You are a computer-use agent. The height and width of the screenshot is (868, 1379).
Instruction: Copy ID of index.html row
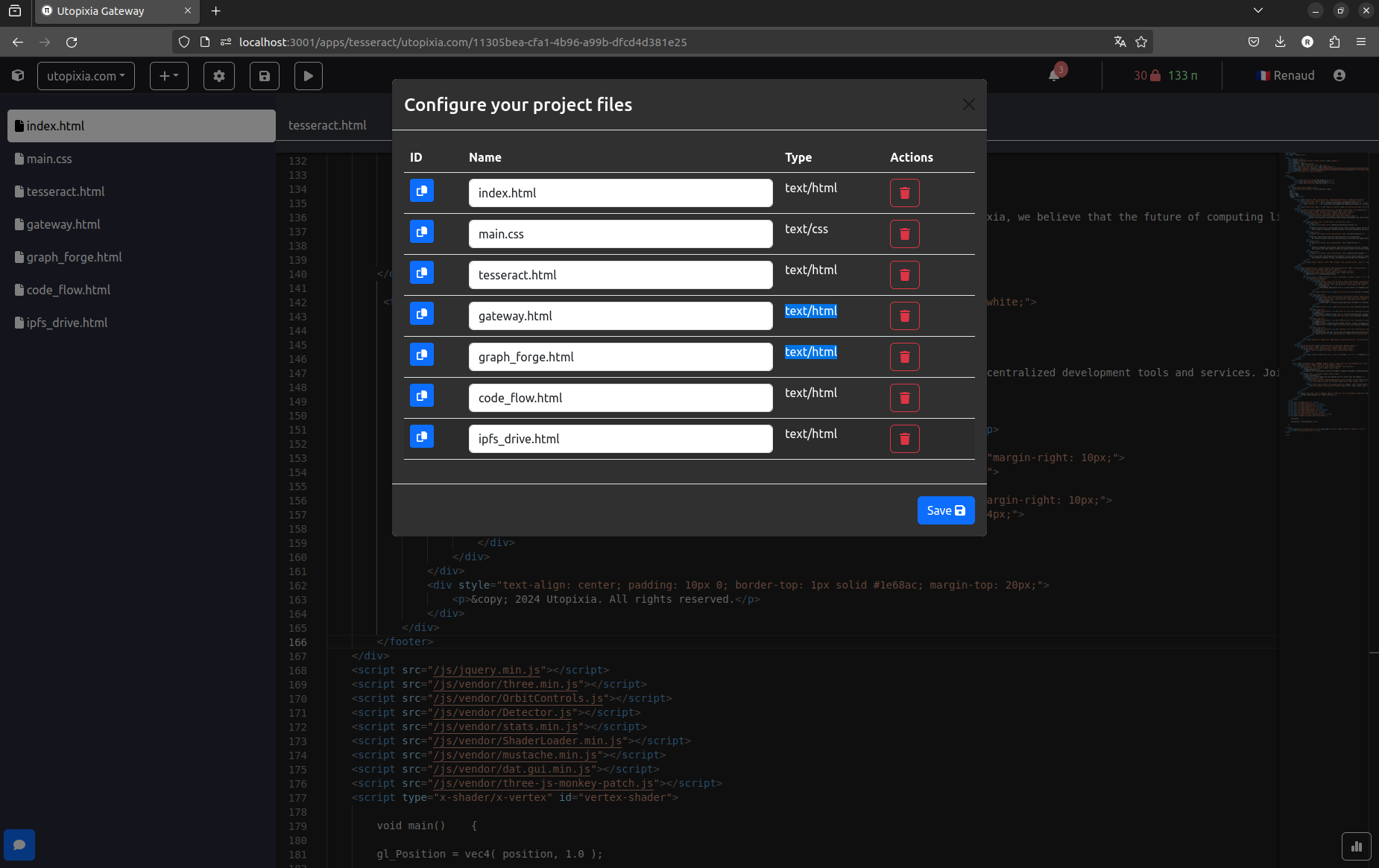(422, 191)
